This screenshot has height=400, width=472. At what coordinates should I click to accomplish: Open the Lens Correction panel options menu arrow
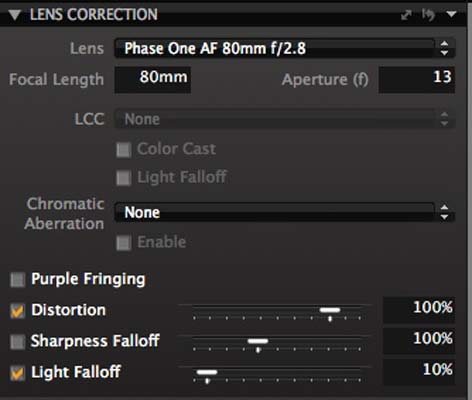point(451,14)
